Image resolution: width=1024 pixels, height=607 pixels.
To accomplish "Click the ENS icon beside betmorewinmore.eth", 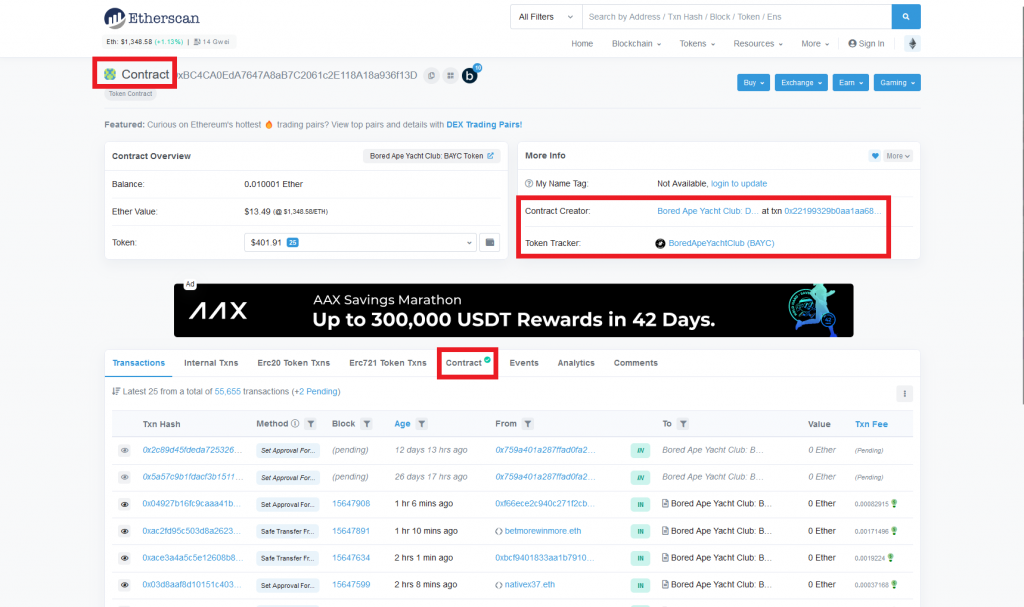I will 499,531.
